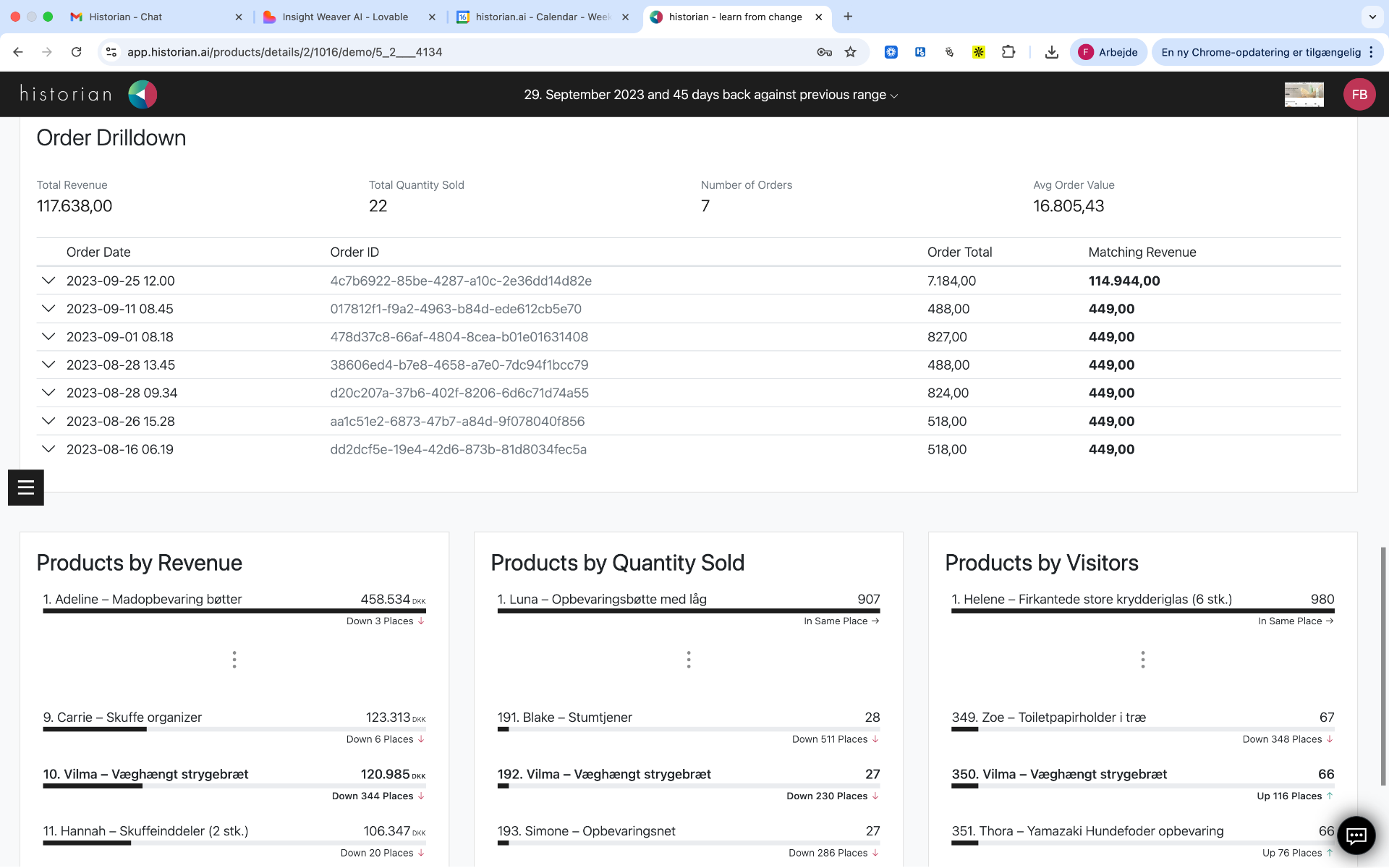The width and height of the screenshot is (1389, 868).
Task: Click the password key icon in address bar
Action: (x=824, y=52)
